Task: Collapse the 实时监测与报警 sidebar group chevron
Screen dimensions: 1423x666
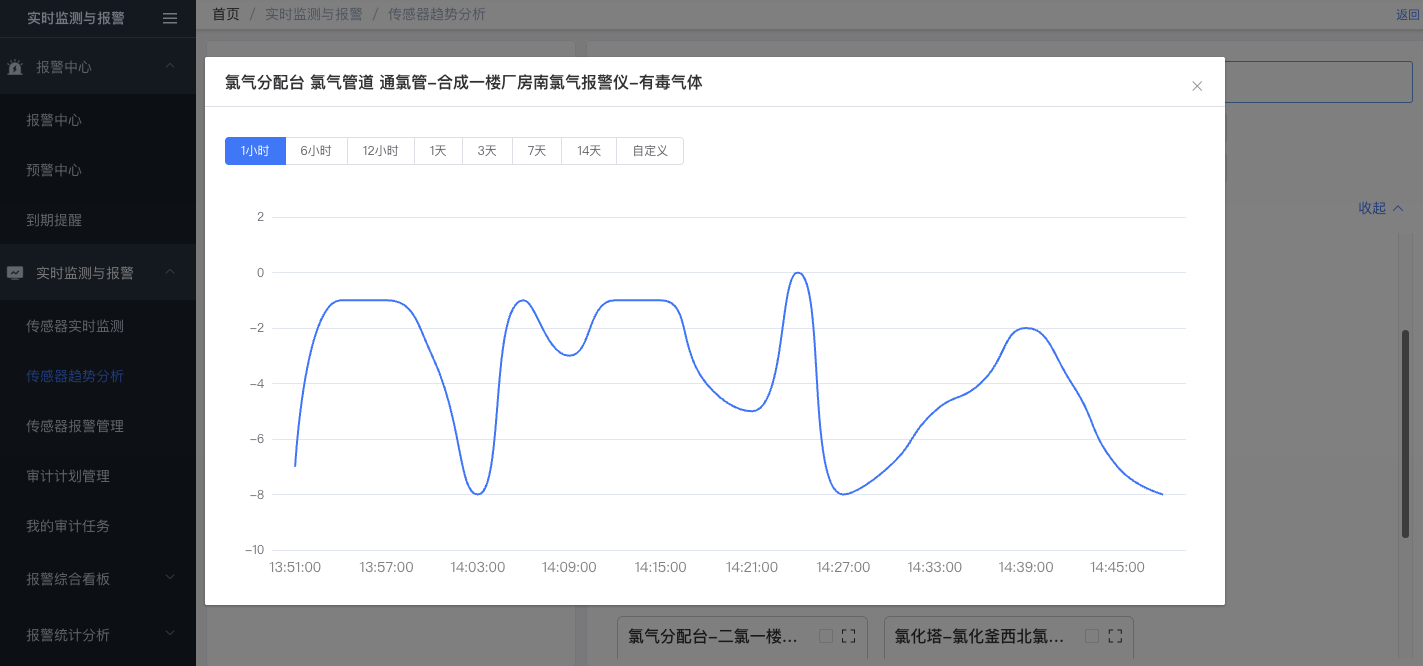Action: coord(170,272)
